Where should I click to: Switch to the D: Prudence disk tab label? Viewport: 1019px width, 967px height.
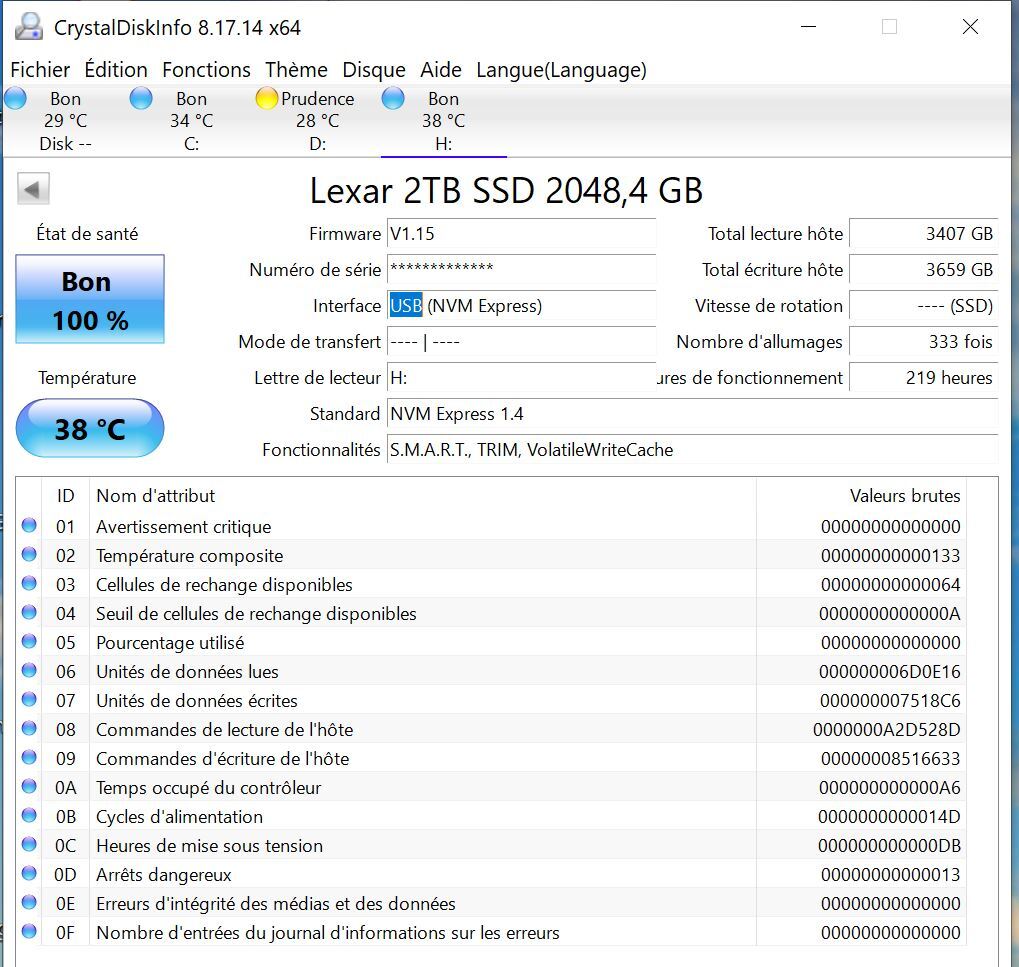pos(317,144)
